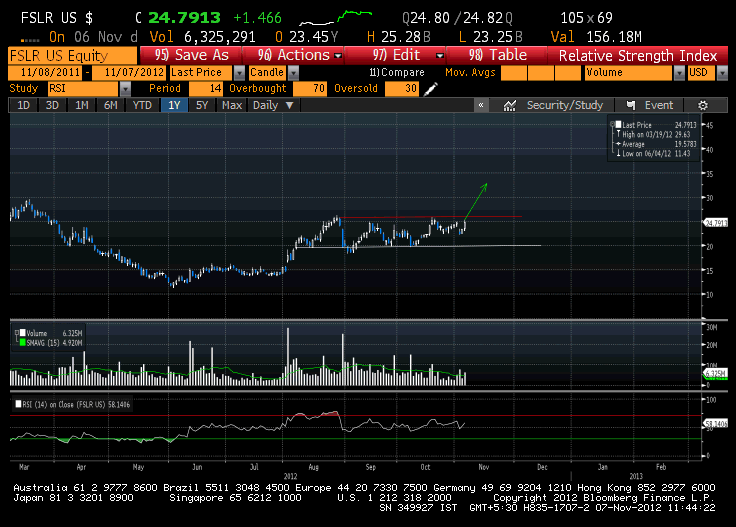Click 97) Edit button
The height and width of the screenshot is (527, 736).
(x=396, y=55)
